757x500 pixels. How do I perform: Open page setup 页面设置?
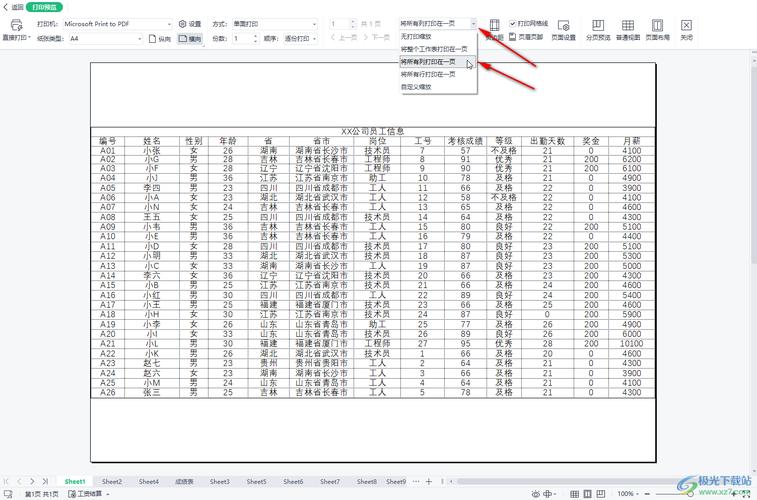coord(563,30)
